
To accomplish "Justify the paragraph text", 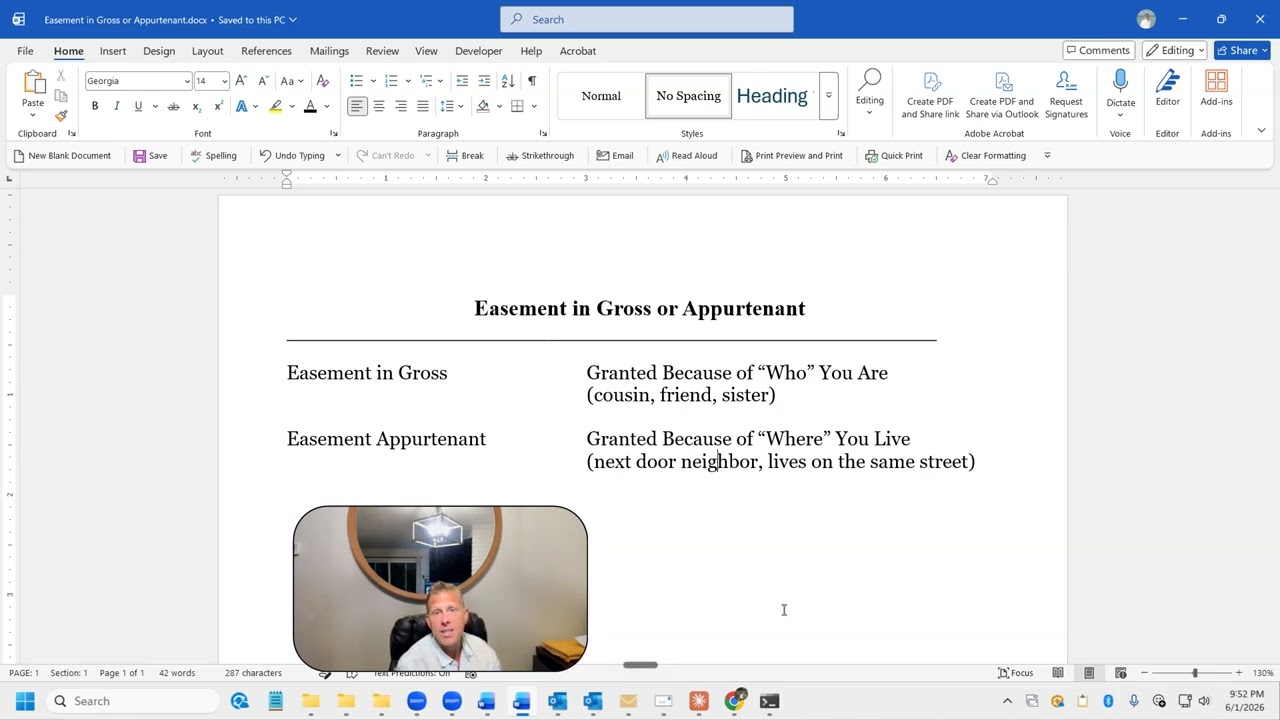I will pyautogui.click(x=422, y=106).
